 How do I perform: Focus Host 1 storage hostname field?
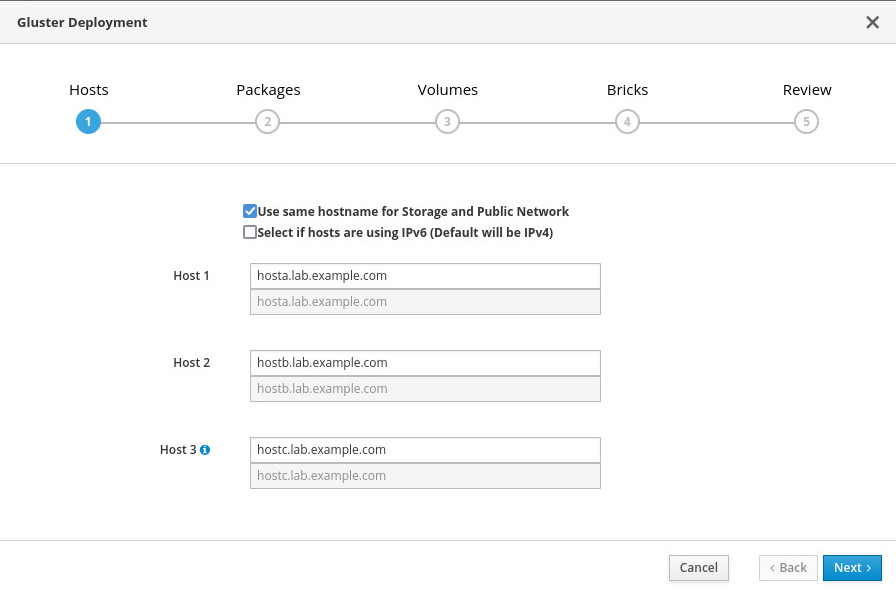[425, 276]
